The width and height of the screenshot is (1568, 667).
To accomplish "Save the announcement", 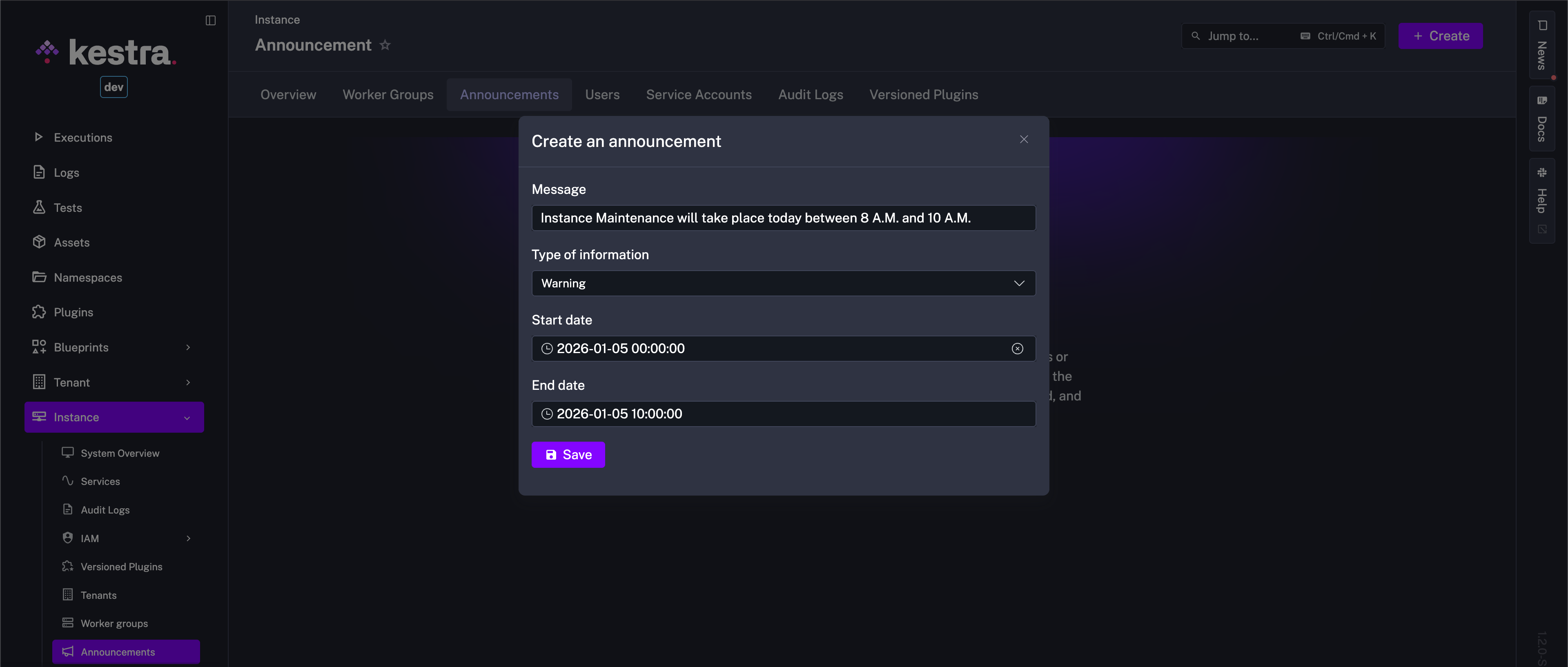I will (567, 455).
